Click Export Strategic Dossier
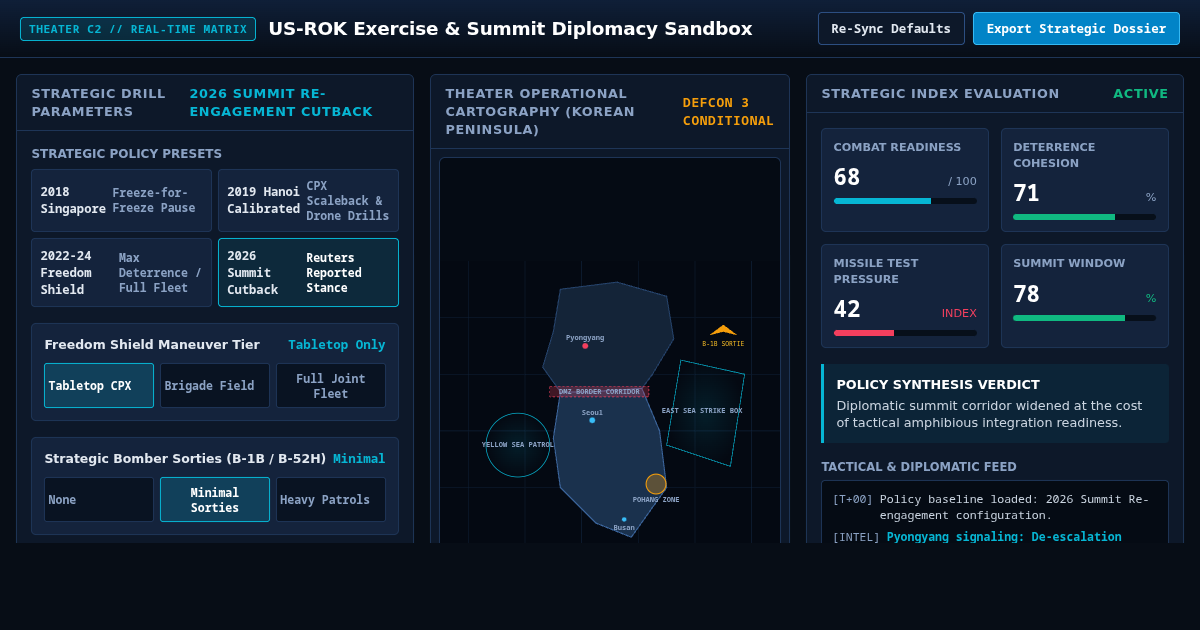The width and height of the screenshot is (1200, 630). 1076,29
